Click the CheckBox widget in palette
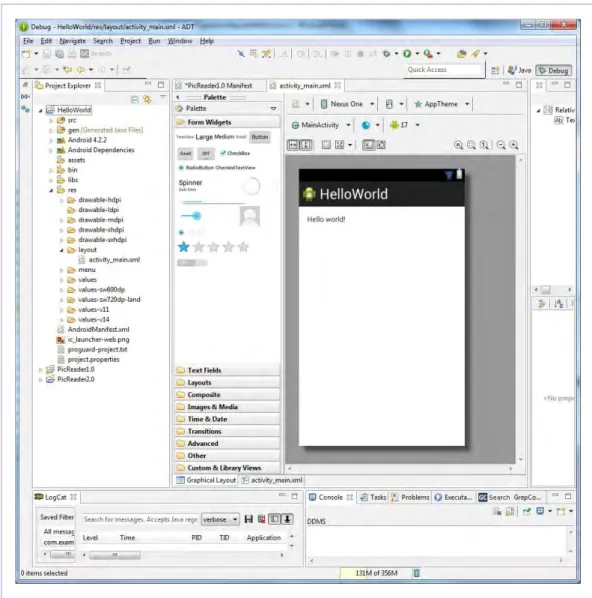 pos(235,153)
